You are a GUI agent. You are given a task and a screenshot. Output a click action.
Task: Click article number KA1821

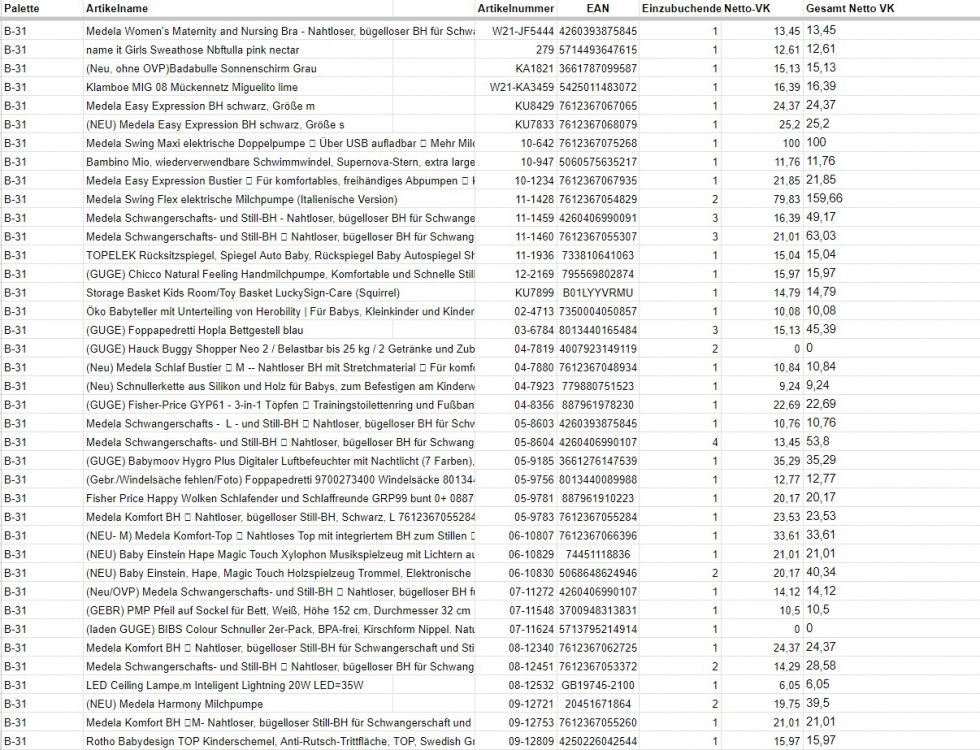click(x=534, y=69)
